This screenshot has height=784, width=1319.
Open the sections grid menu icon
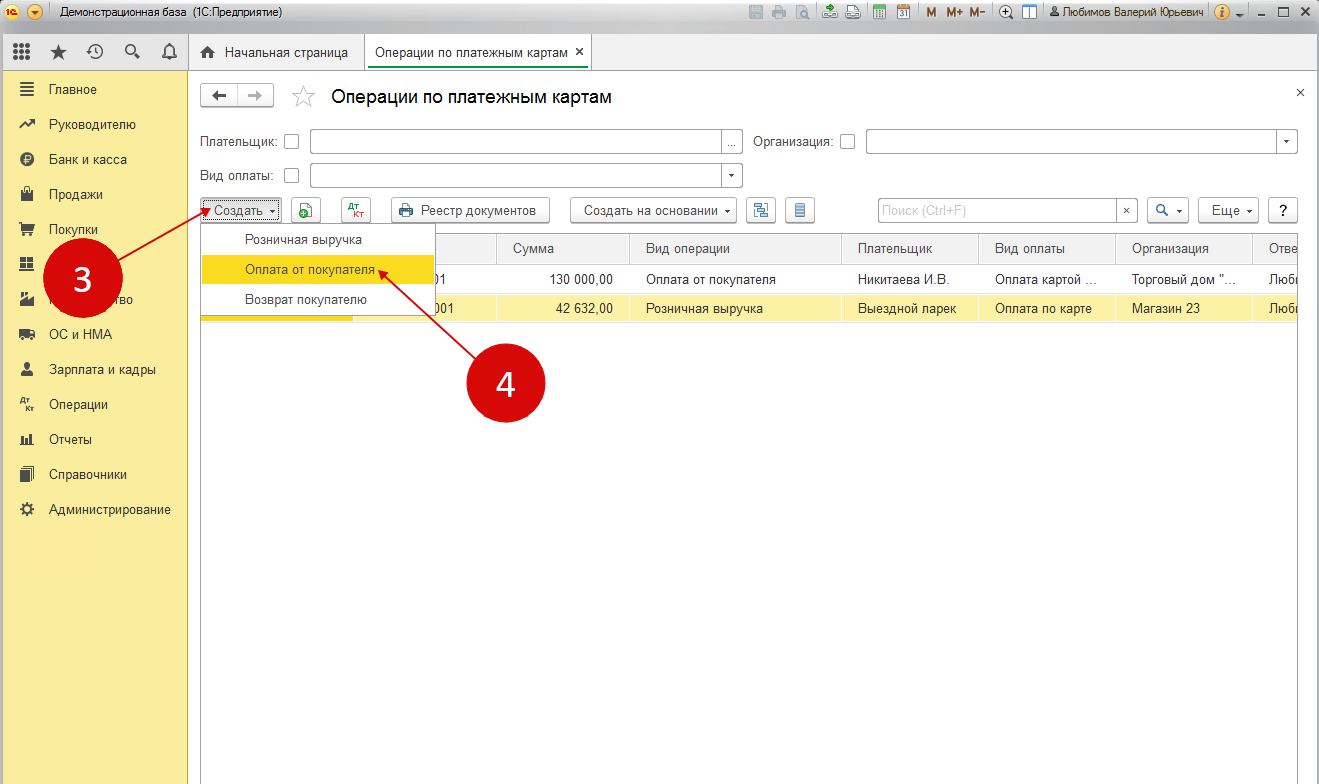[21, 52]
